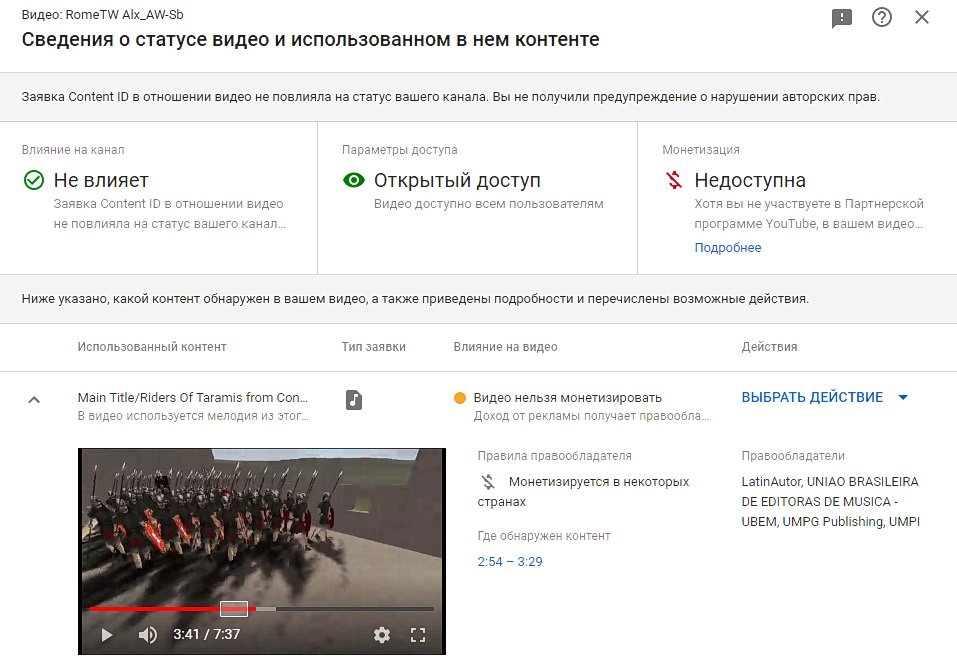957x668 pixels.
Task: Click the music note claim type icon
Action: coord(354,400)
